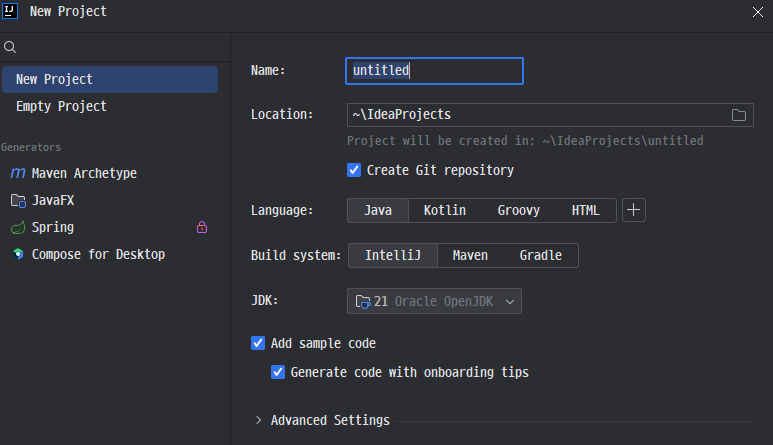This screenshot has height=445, width=773.
Task: Click the IntelliJ IDEA logo in title bar
Action: (10, 11)
